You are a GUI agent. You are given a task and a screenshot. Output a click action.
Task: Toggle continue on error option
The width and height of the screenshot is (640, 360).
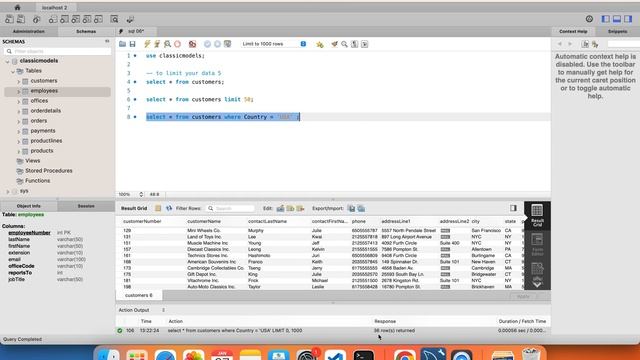[x=192, y=44]
